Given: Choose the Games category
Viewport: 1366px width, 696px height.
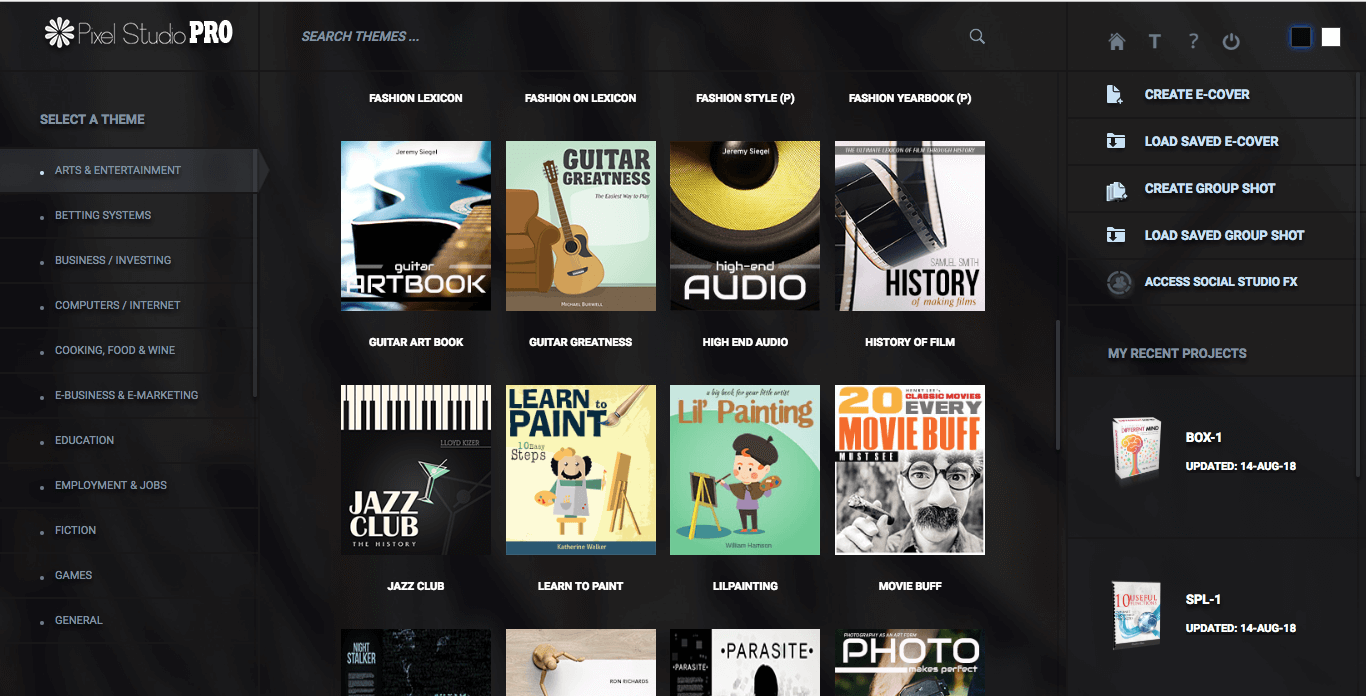Looking at the screenshot, I should (x=128, y=575).
